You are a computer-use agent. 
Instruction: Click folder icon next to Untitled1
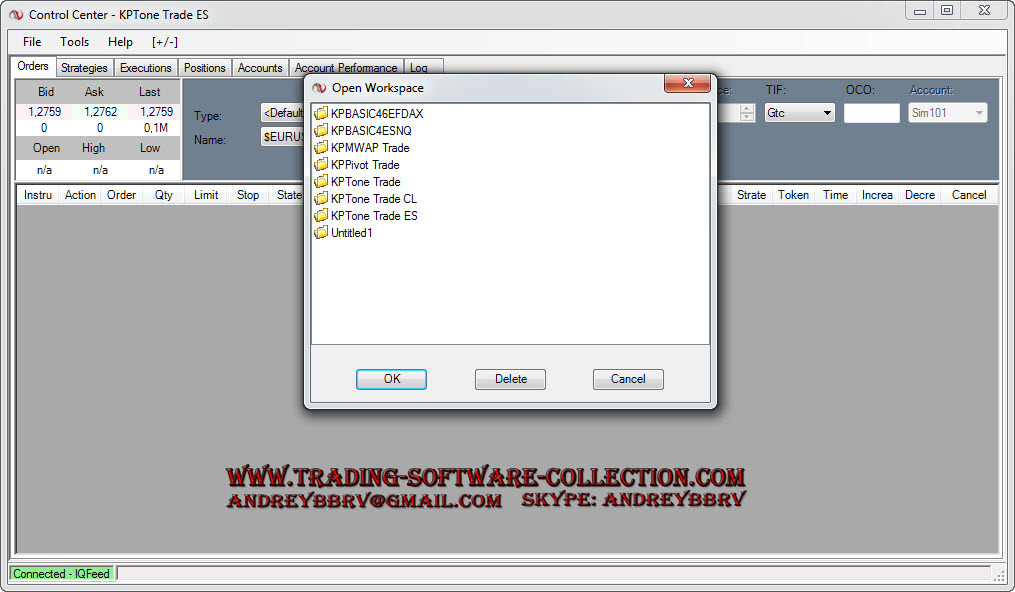point(321,233)
